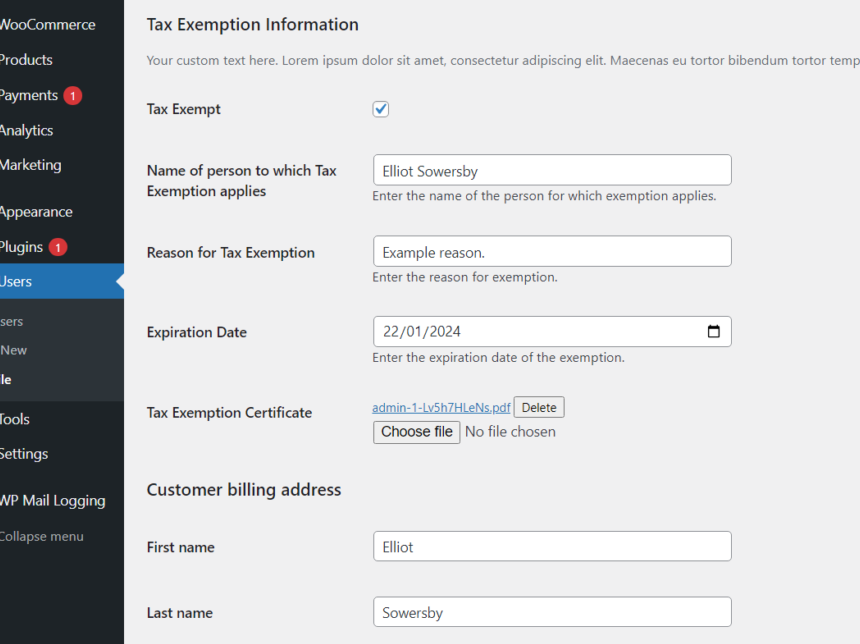Click the First name input field
This screenshot has height=644, width=860.
pos(552,546)
